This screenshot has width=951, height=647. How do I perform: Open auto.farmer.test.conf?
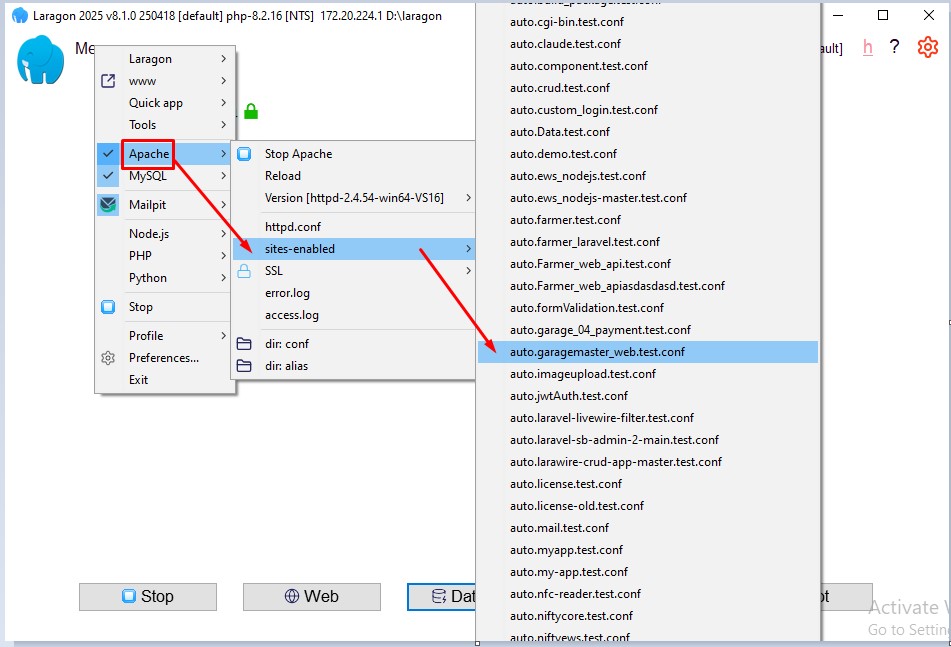click(x=648, y=220)
